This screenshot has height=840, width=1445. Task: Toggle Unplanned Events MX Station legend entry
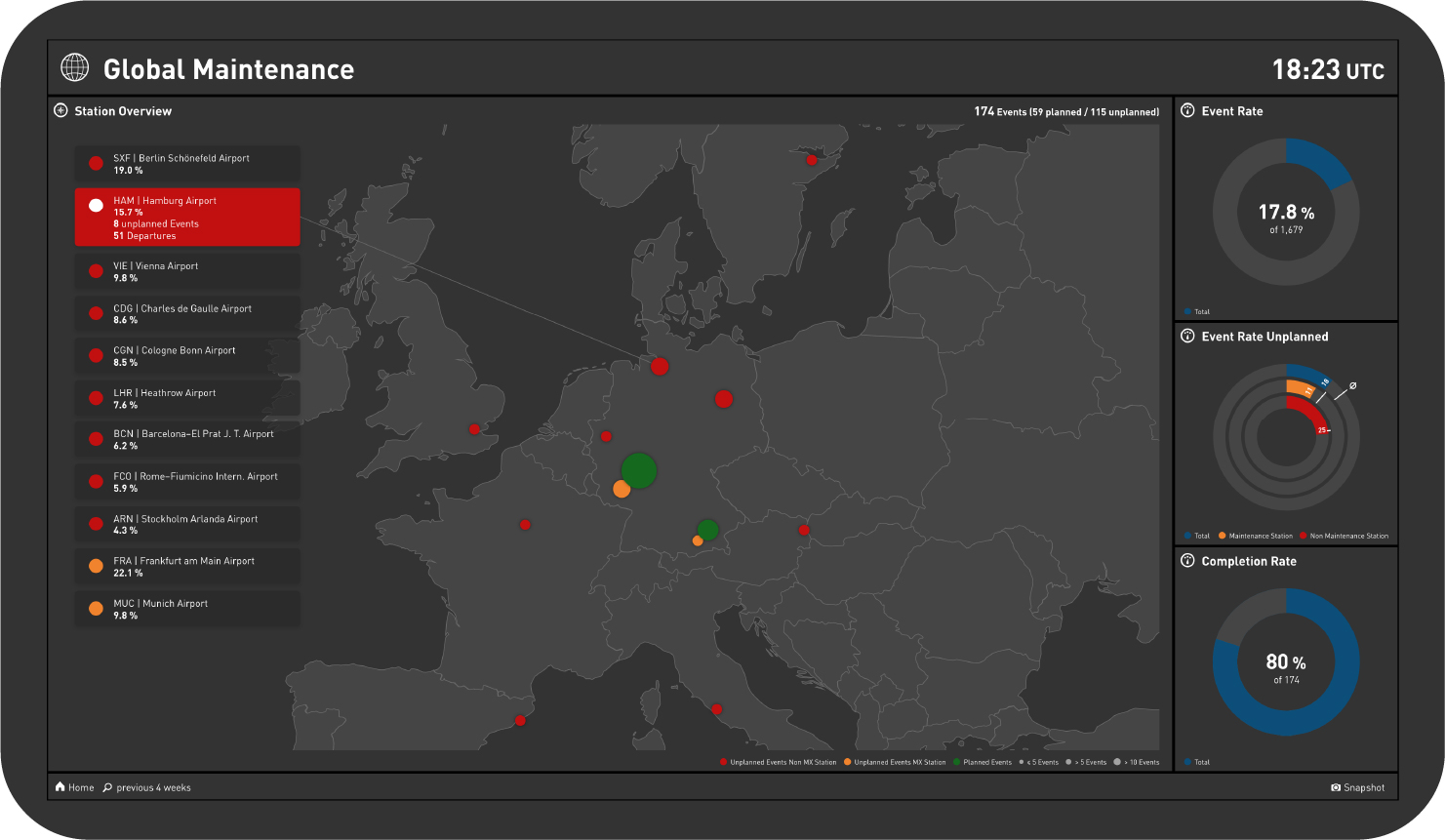[x=896, y=762]
